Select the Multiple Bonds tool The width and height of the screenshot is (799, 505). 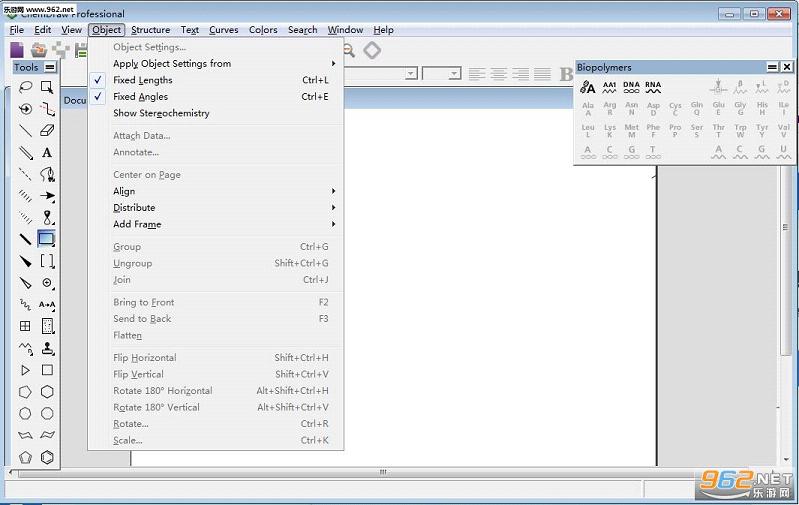click(x=25, y=153)
